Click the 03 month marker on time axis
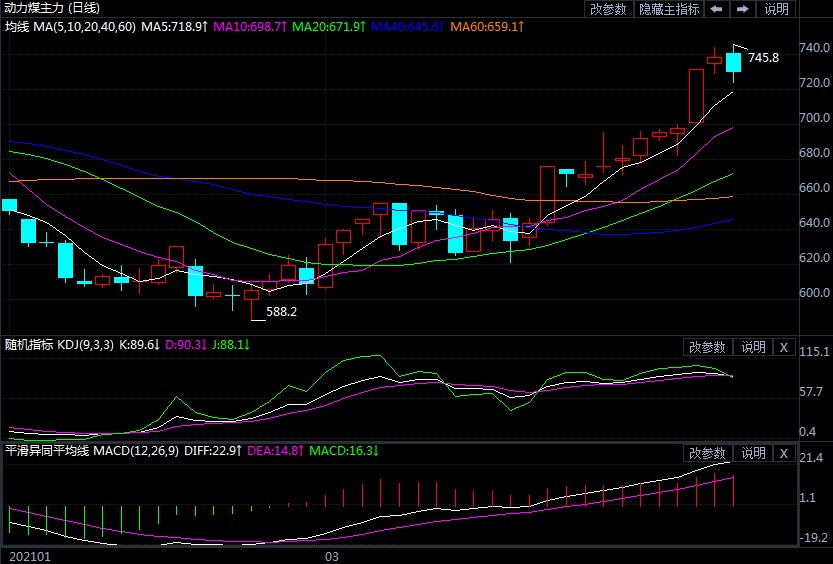Screen dimensions: 833x564 (x=333, y=555)
